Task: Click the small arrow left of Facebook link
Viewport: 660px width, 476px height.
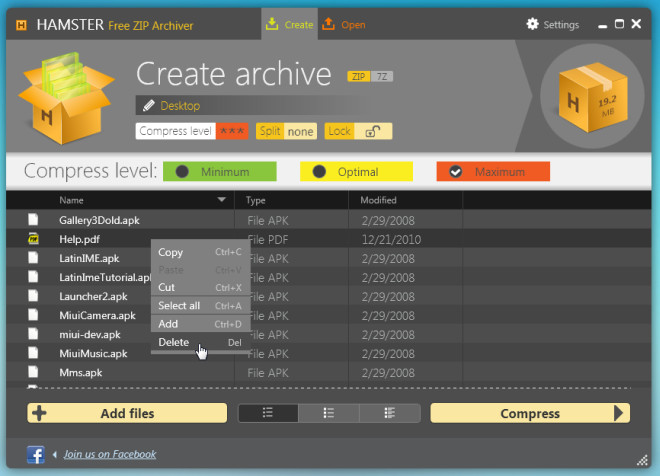Action: 55,455
